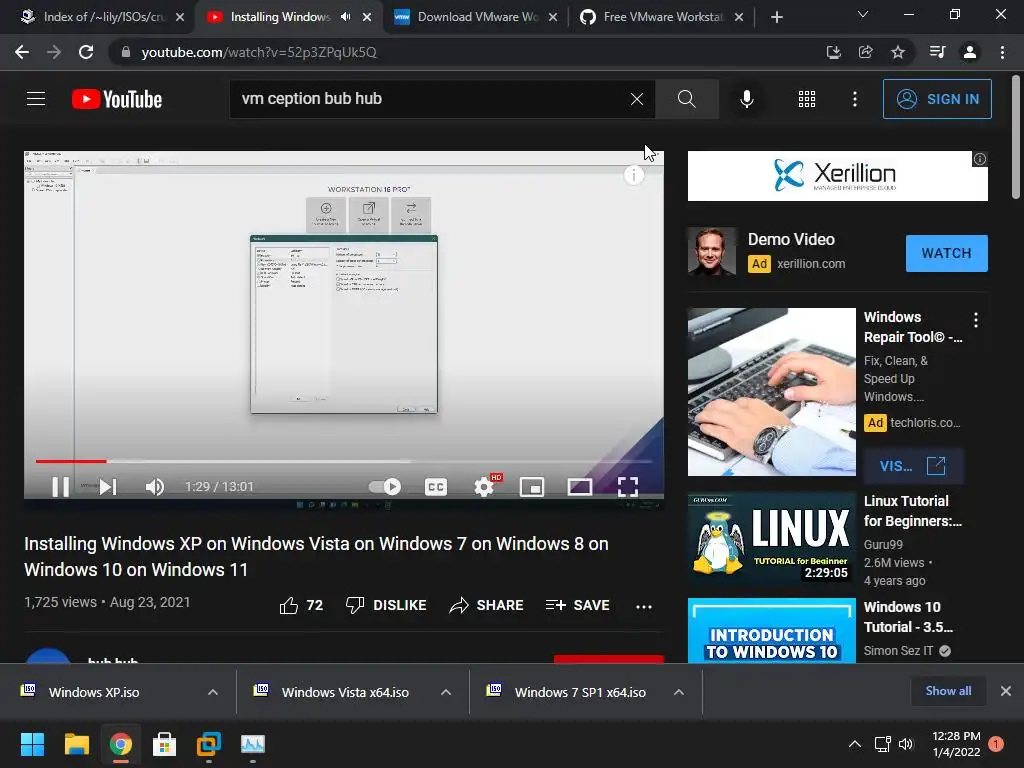Click the WATCH button for Demo Video ad
1024x768 pixels.
[946, 253]
